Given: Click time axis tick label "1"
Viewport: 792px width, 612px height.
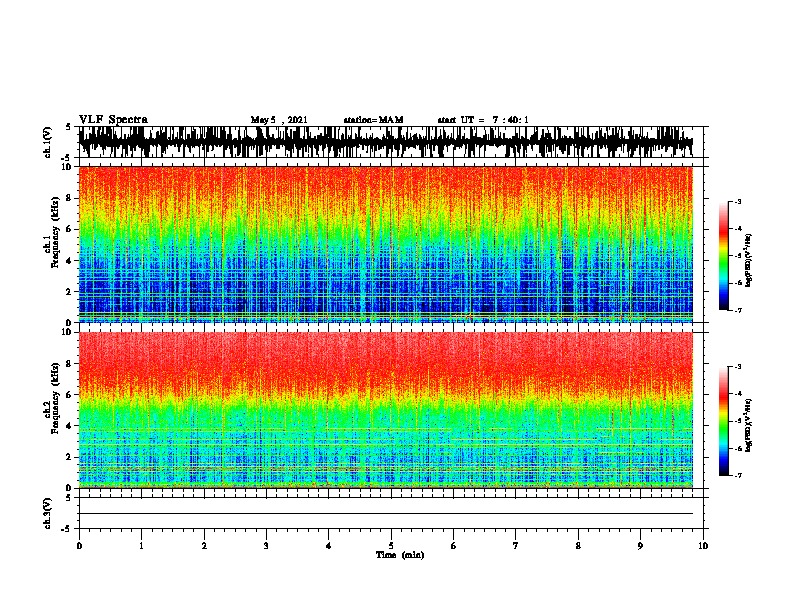Looking at the screenshot, I should pyautogui.click(x=141, y=546).
